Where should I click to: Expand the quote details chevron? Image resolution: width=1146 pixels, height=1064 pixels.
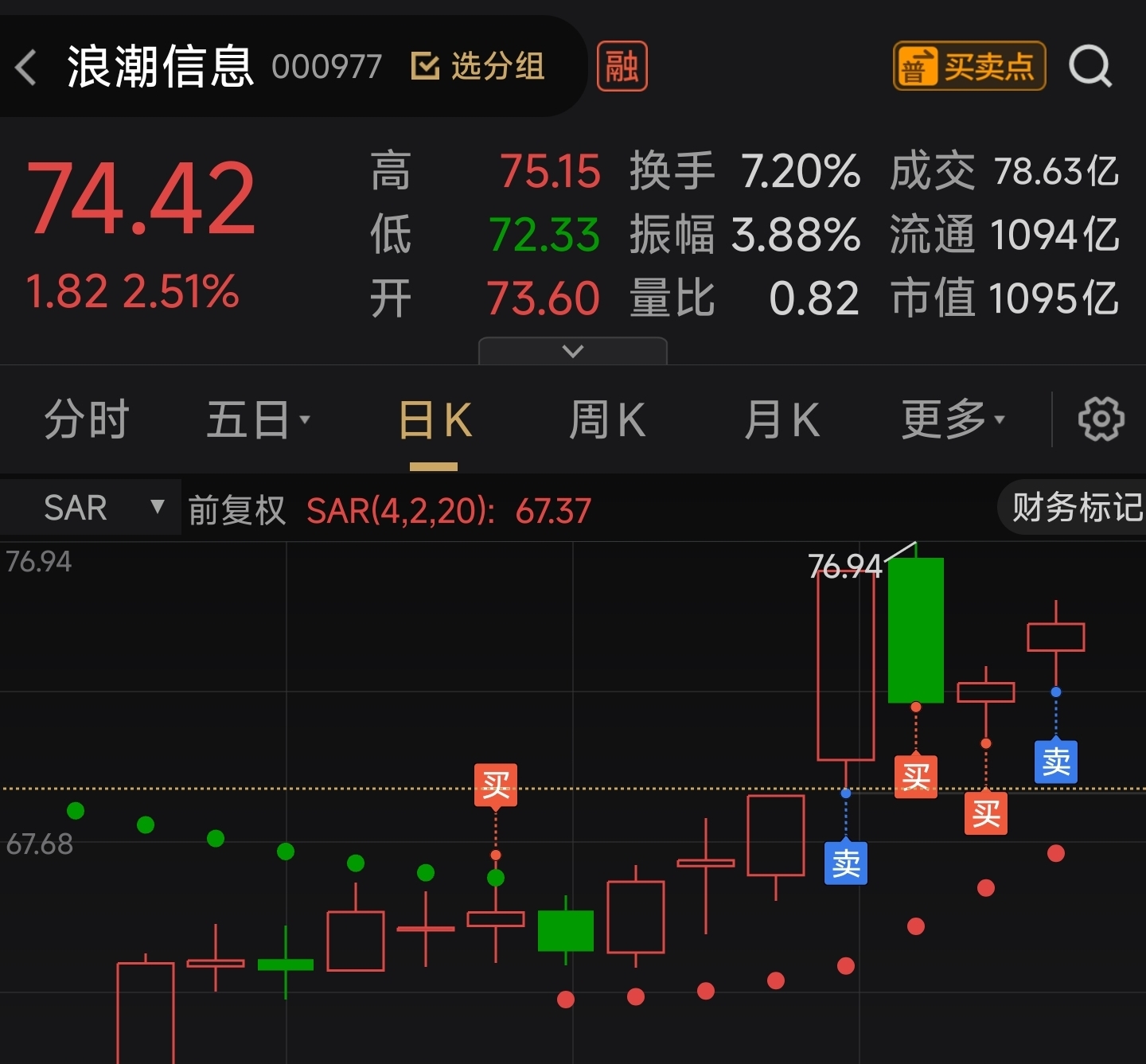(572, 351)
